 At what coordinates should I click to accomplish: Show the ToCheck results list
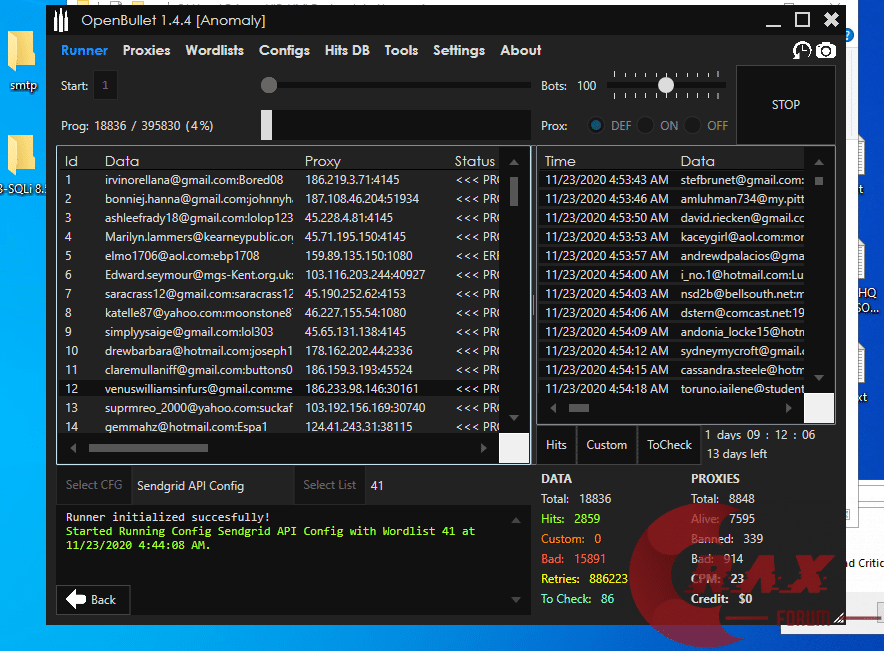669,445
